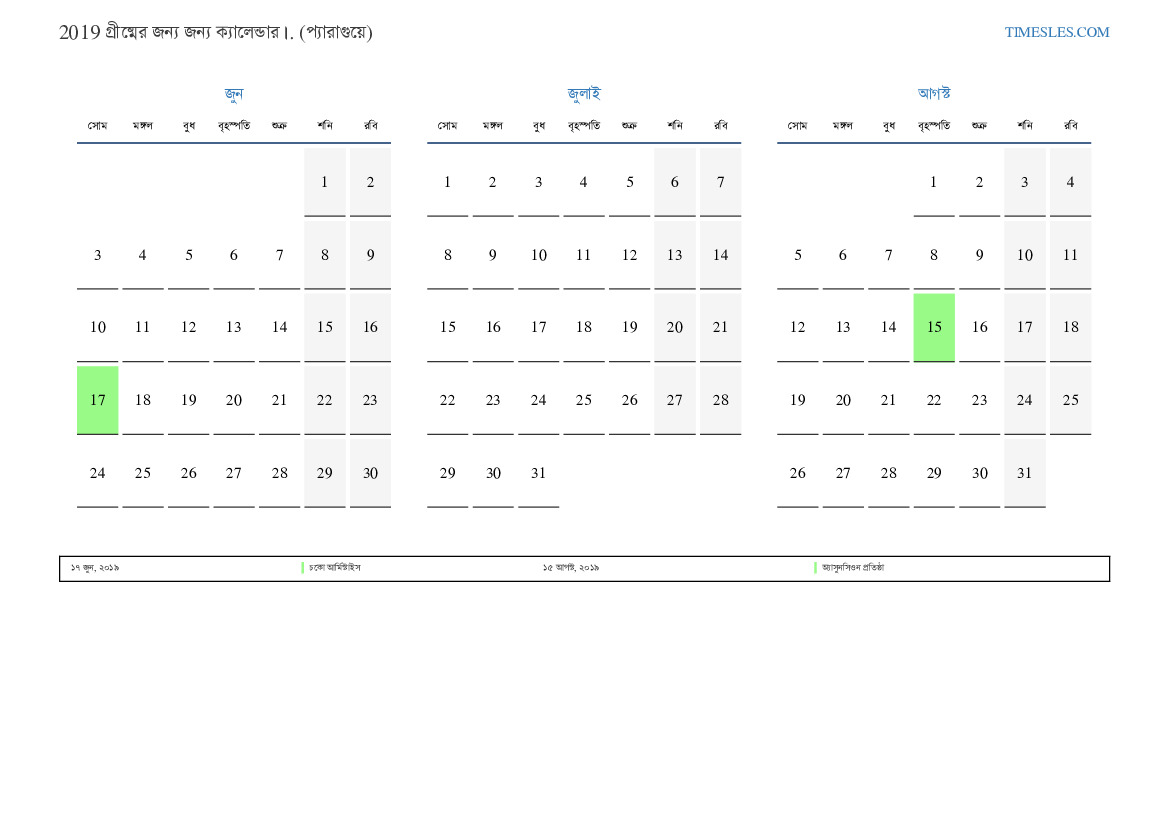The height and width of the screenshot is (827, 1169).
Task: Select August 10 in the আগস্ট calendar
Action: 1025,255
